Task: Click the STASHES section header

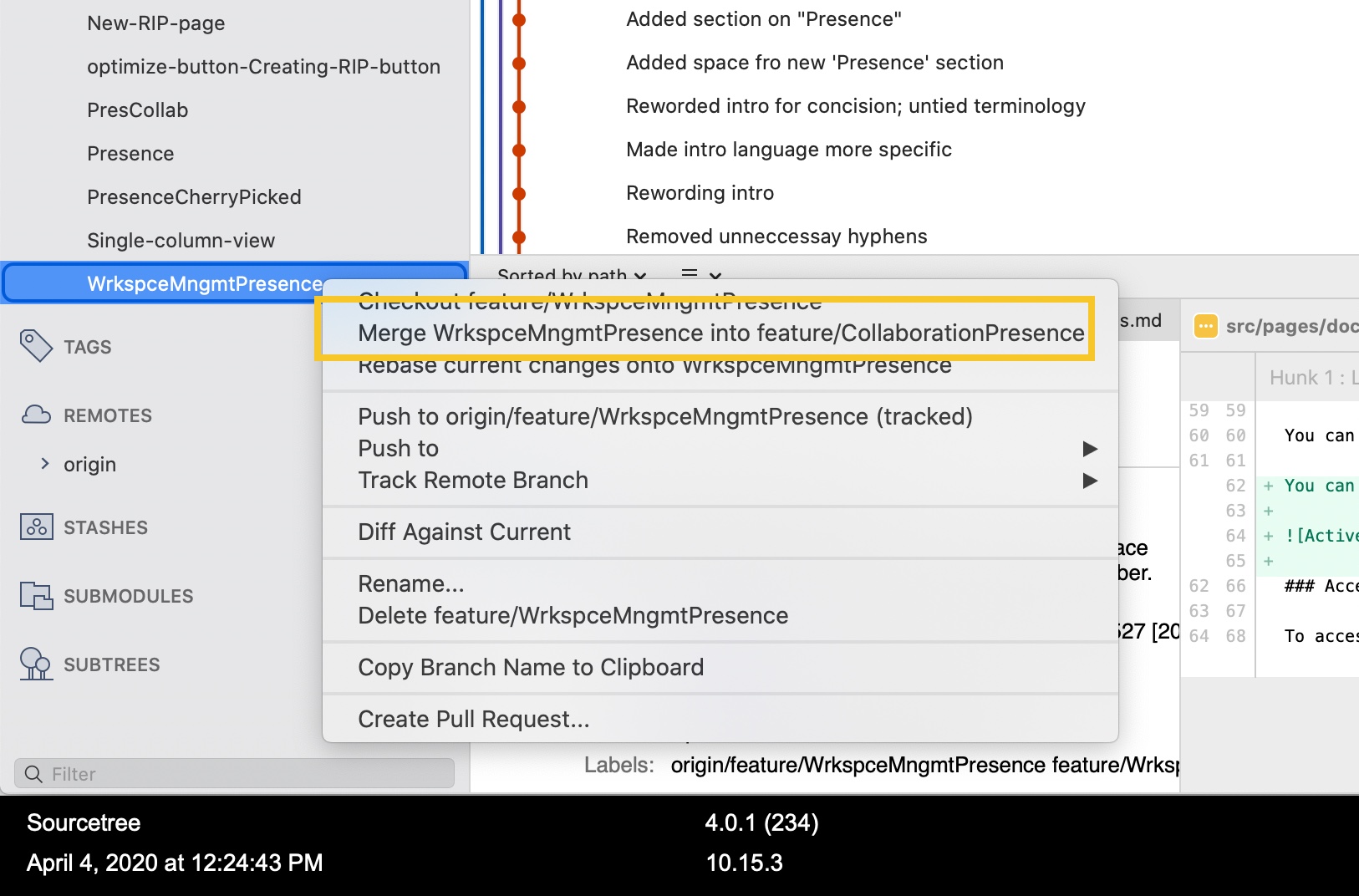Action: (x=105, y=527)
